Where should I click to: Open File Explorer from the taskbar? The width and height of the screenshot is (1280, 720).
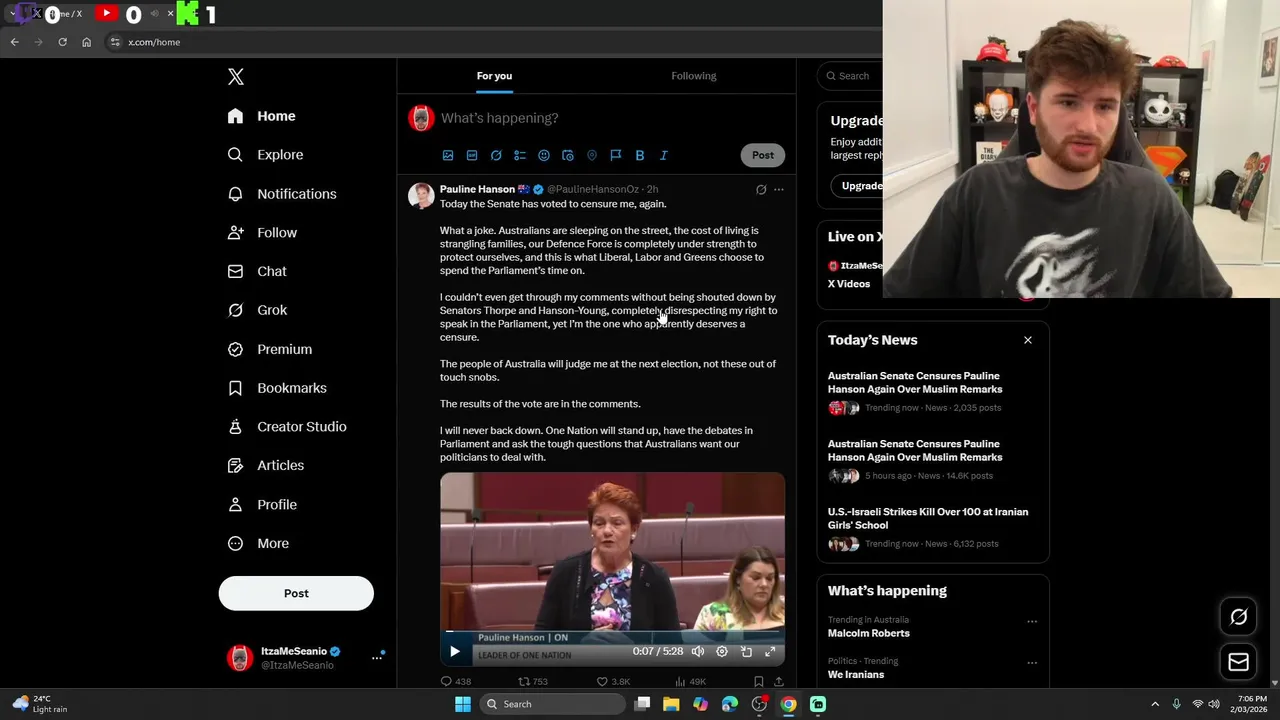pyautogui.click(x=671, y=704)
